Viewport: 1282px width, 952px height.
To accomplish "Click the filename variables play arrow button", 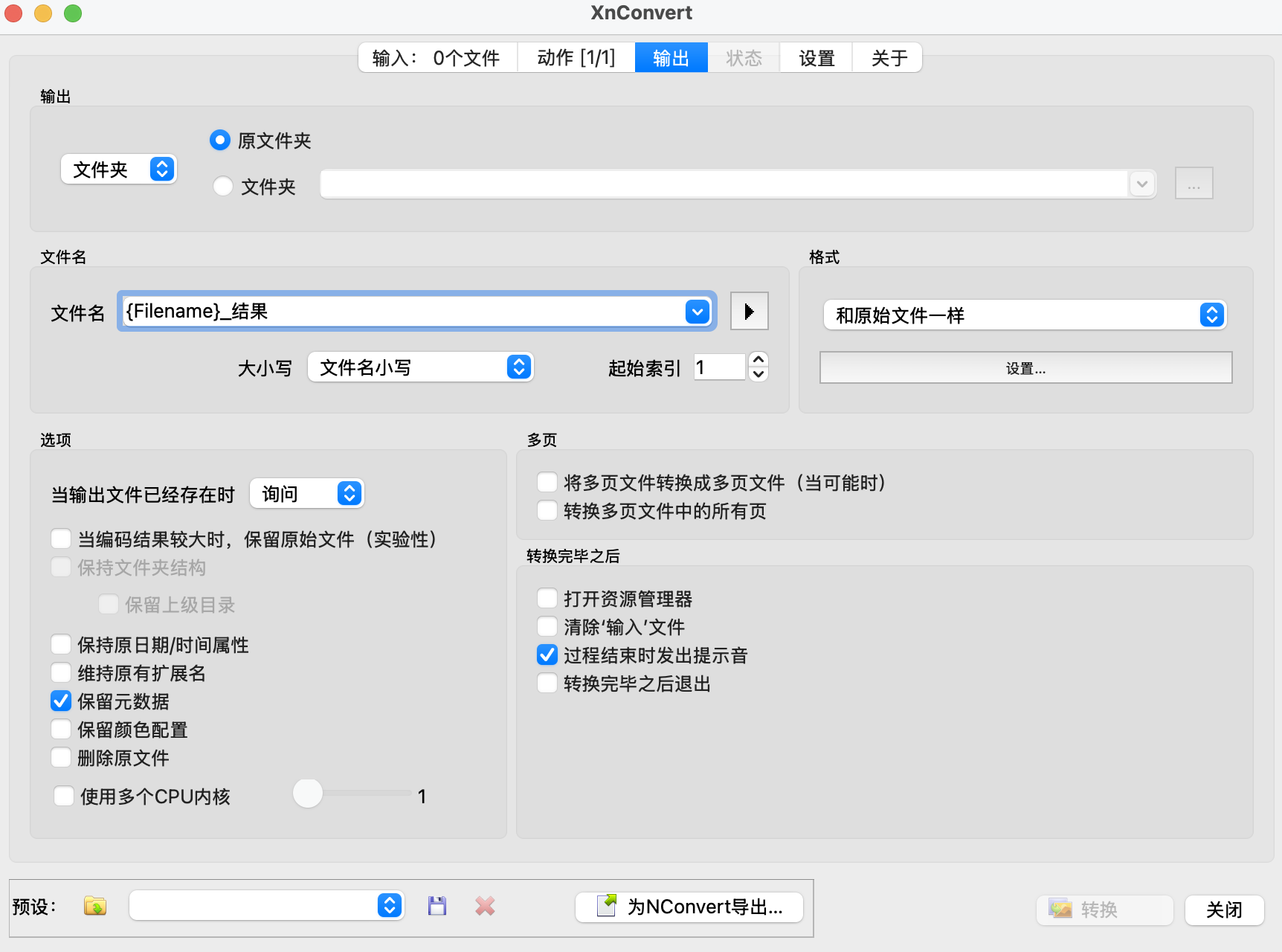I will click(x=749, y=311).
